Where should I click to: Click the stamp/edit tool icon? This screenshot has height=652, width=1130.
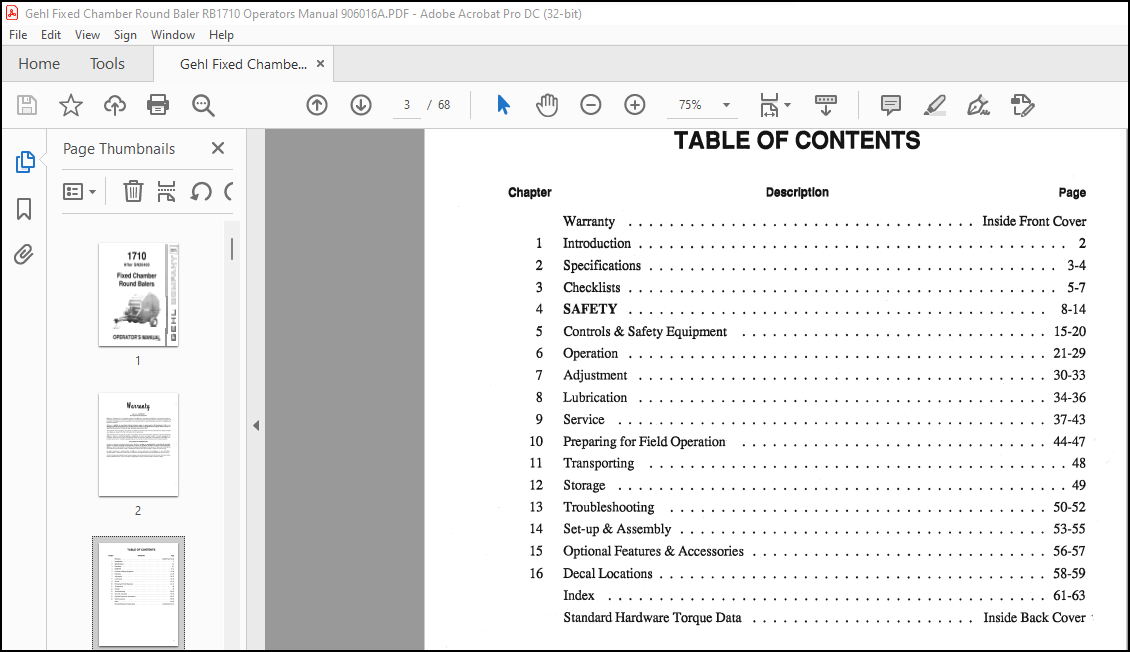point(1023,105)
